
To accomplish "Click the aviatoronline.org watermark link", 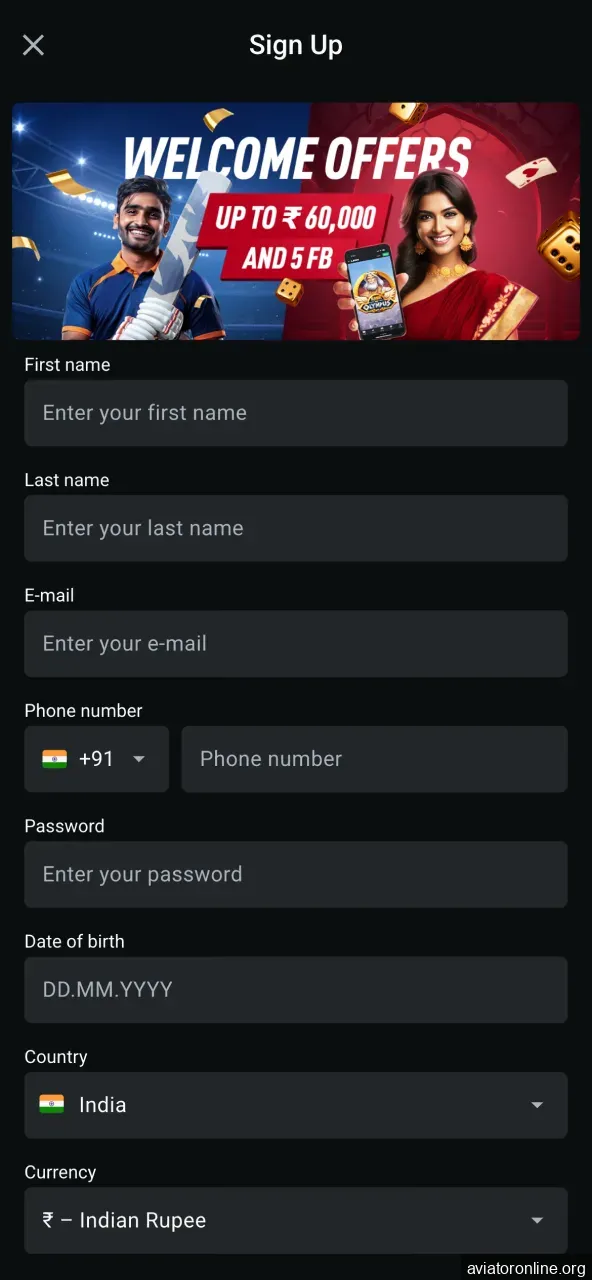I will 524,1266.
